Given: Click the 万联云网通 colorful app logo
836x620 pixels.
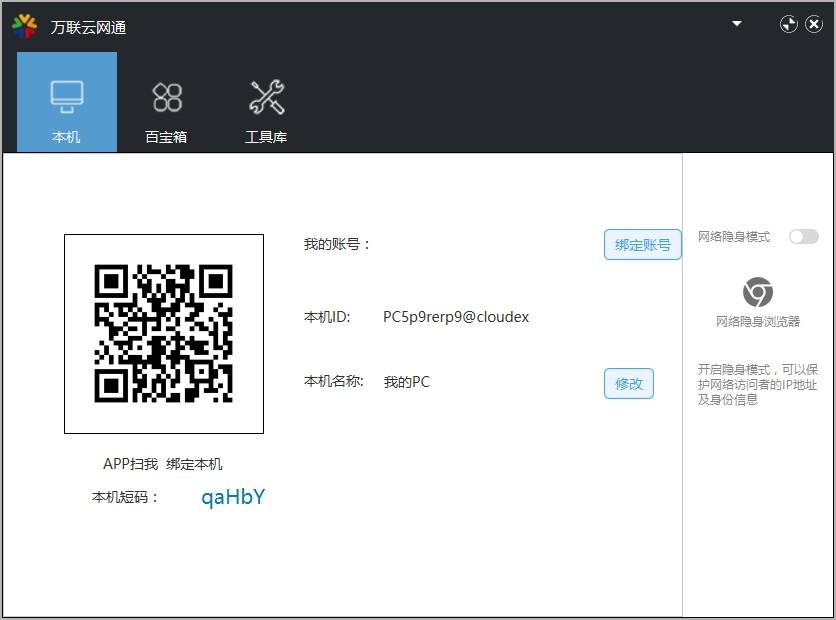Looking at the screenshot, I should pos(25,26).
